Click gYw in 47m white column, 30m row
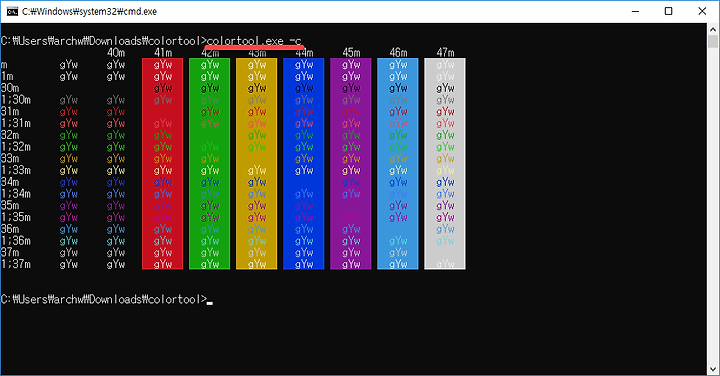Viewport: 720px width, 376px height. click(445, 88)
